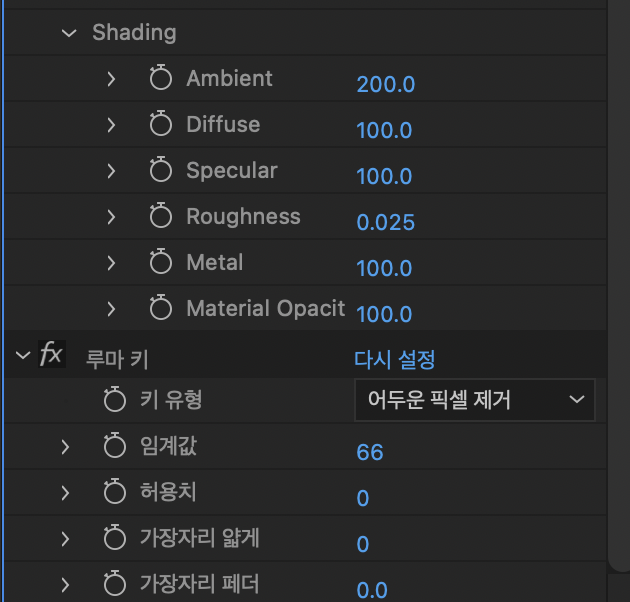The width and height of the screenshot is (630, 602).
Task: Toggle the Specular animation stopwatch
Action: pos(161,169)
